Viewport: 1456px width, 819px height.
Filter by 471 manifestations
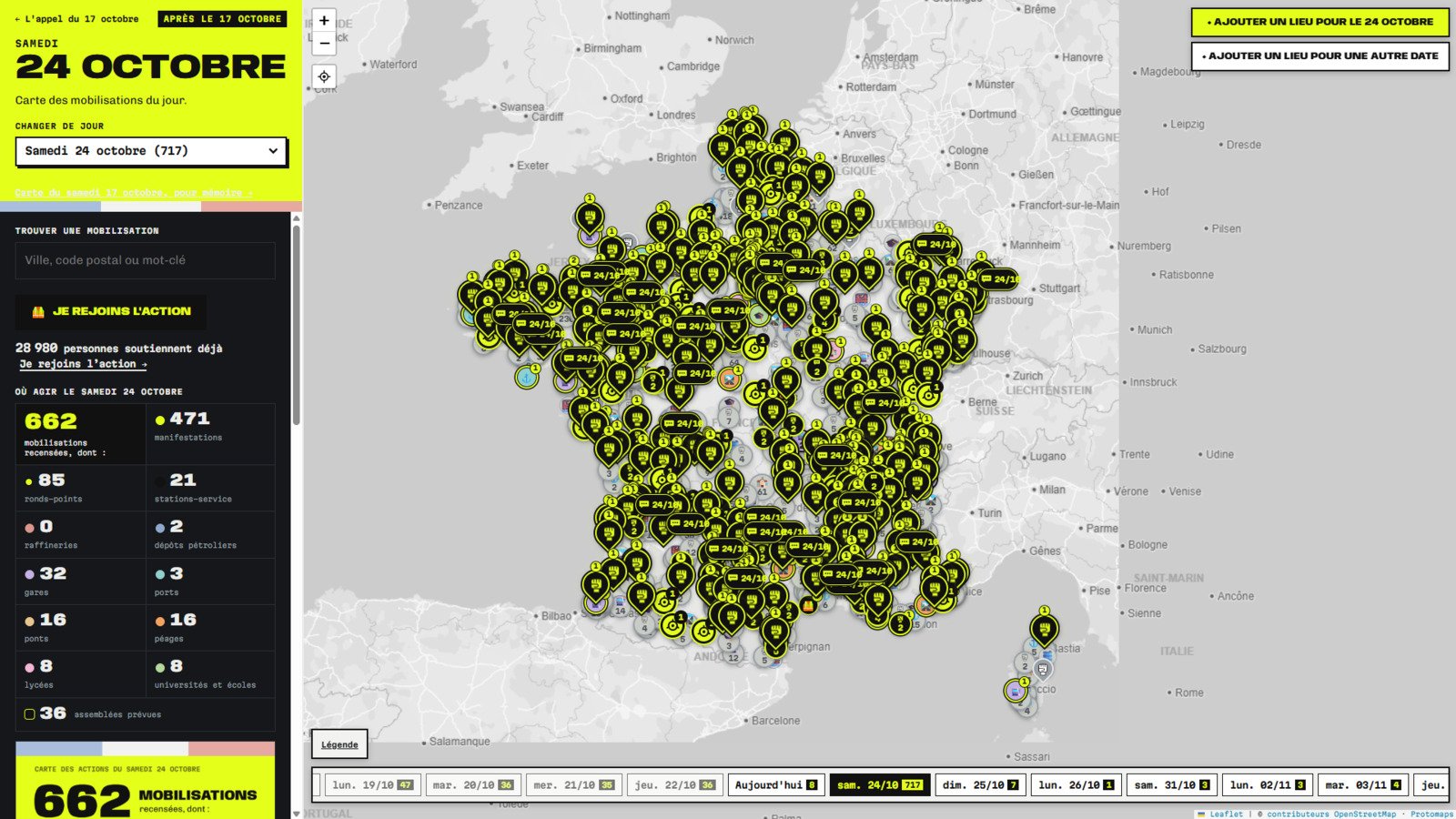[210, 434]
